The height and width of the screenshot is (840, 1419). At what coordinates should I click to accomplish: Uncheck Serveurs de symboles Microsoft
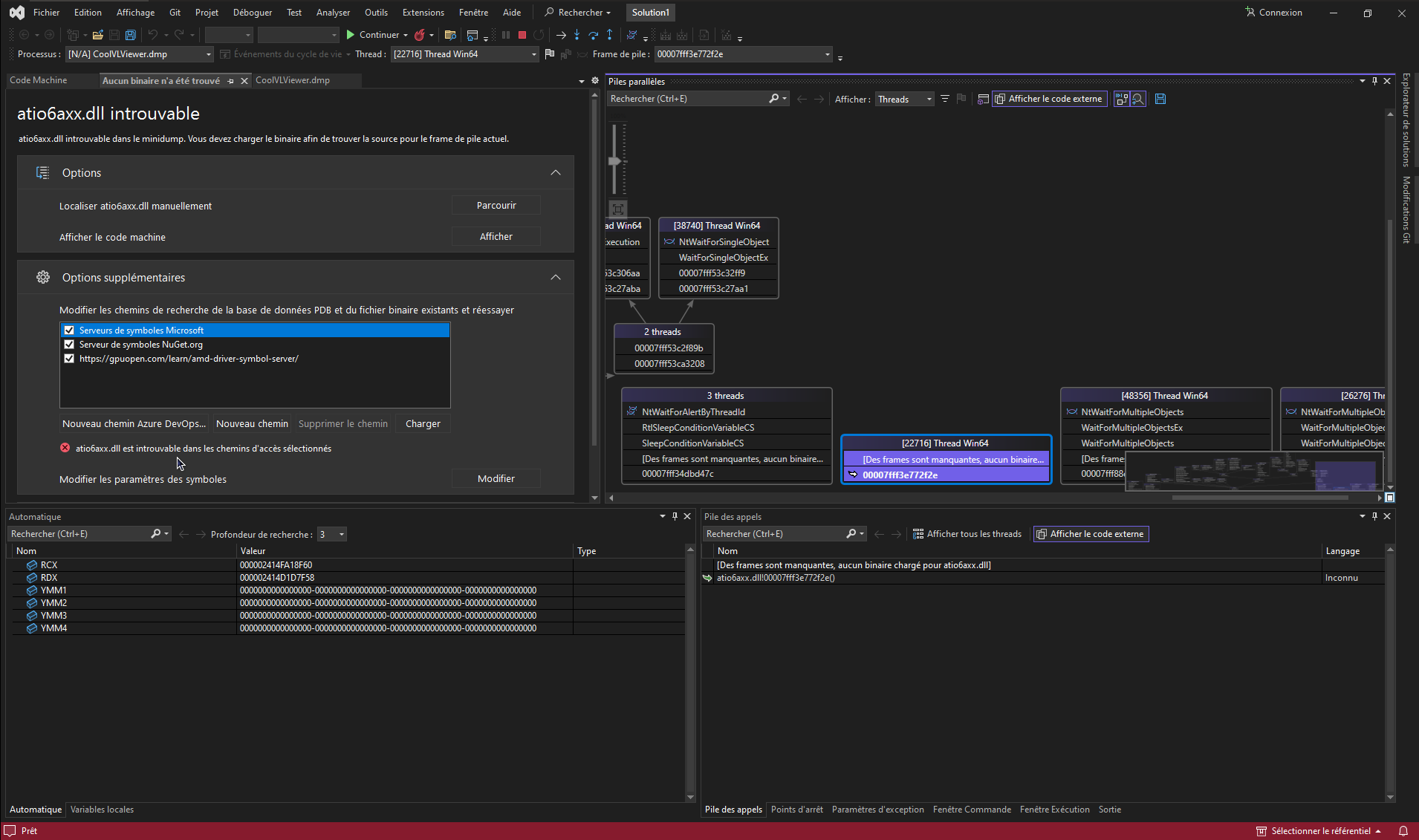click(69, 331)
